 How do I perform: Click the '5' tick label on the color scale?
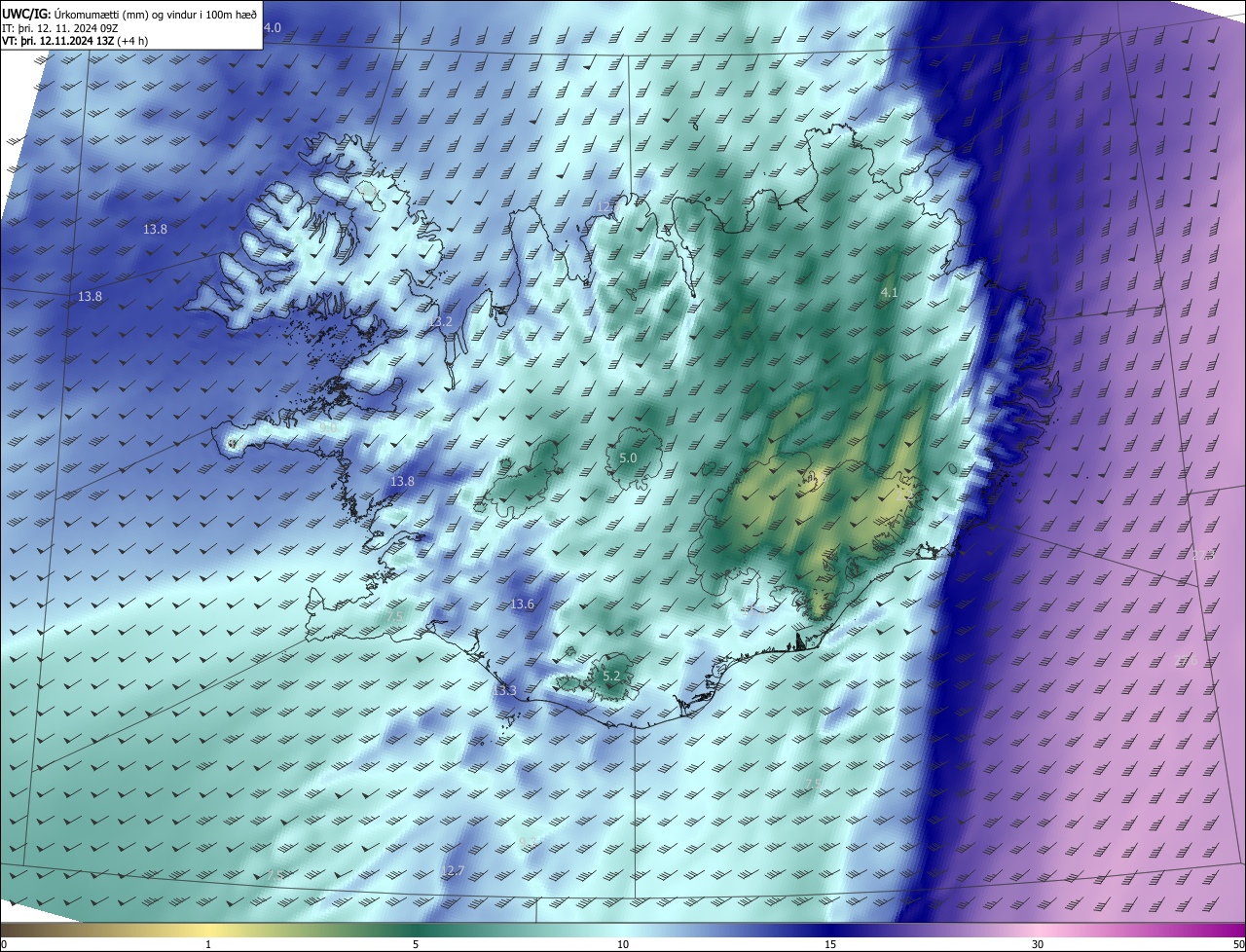[416, 944]
